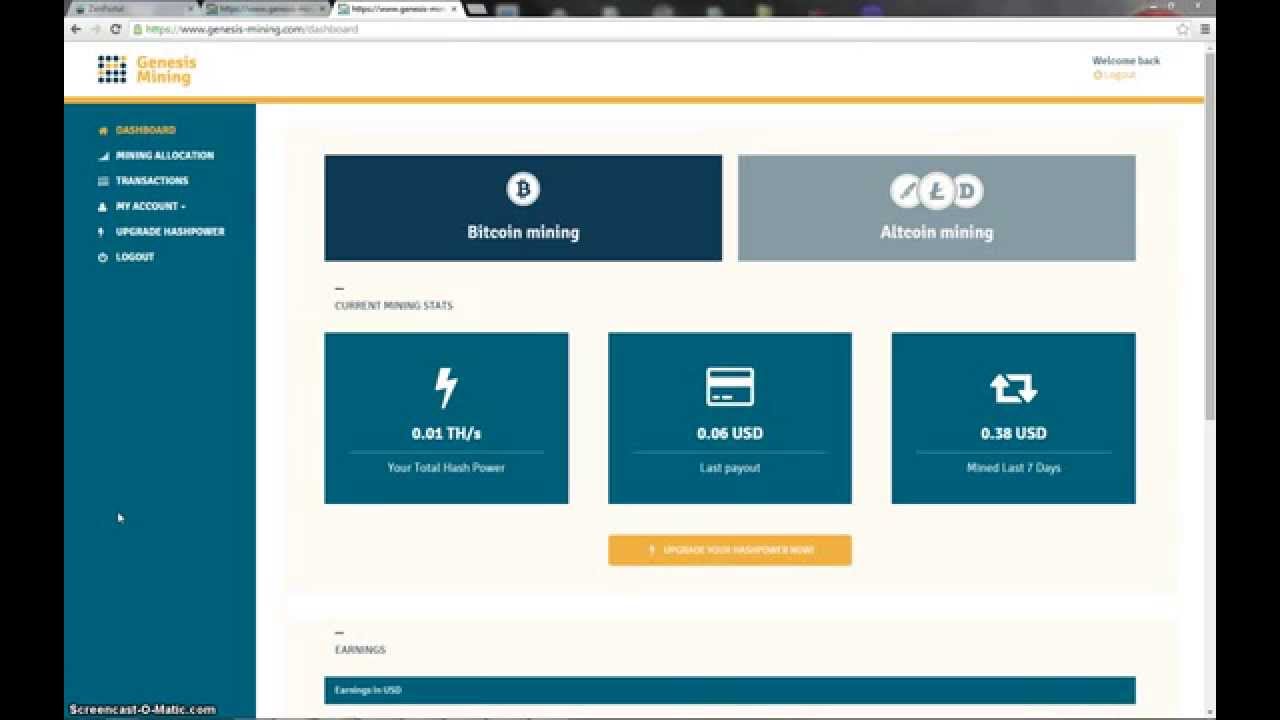Select the Bitcoin mining card
This screenshot has height=720, width=1280.
(x=523, y=208)
